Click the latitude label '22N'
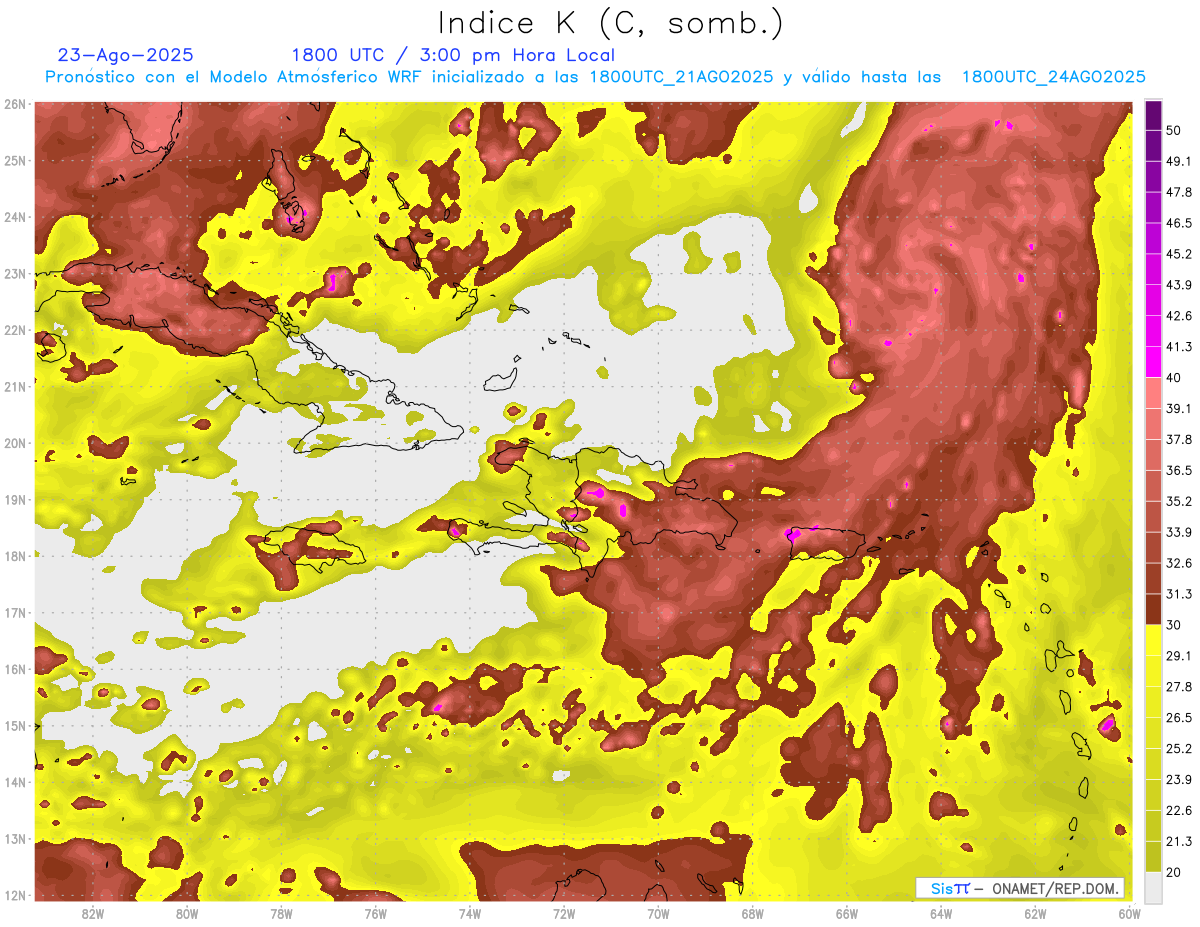The width and height of the screenshot is (1200, 927). pyautogui.click(x=15, y=330)
